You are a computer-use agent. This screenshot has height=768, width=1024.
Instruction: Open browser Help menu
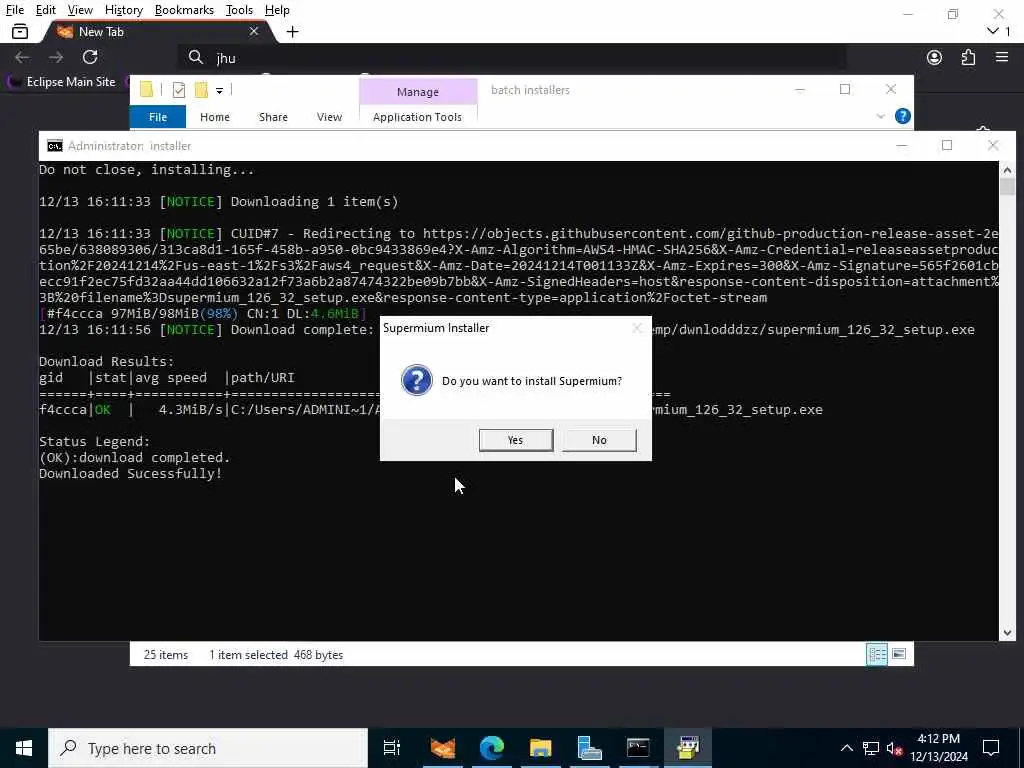tap(277, 10)
